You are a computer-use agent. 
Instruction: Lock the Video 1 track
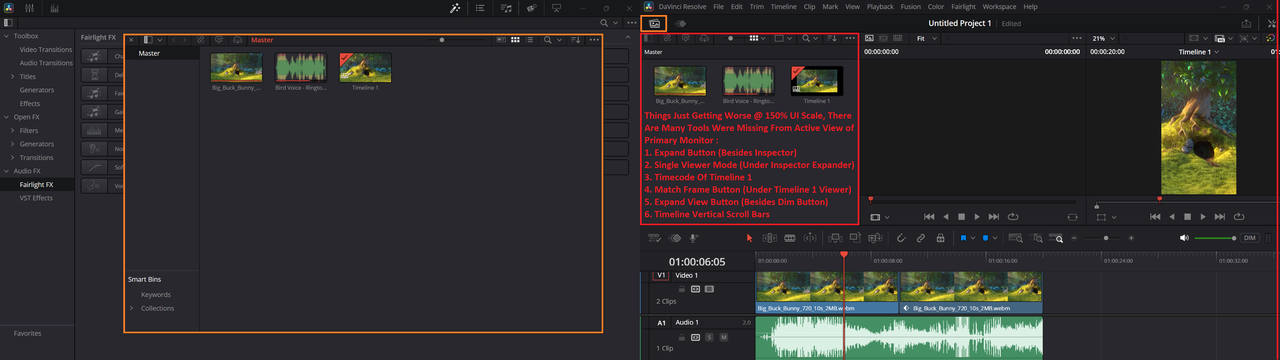pyautogui.click(x=682, y=289)
